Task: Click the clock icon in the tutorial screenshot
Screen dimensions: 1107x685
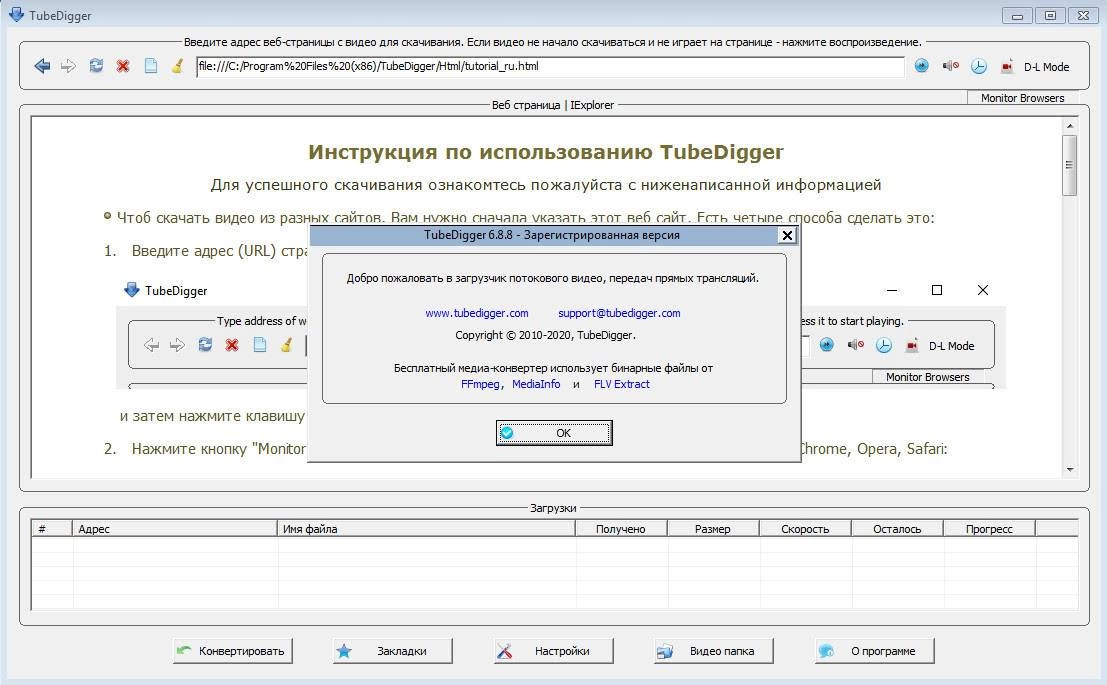Action: coord(883,345)
